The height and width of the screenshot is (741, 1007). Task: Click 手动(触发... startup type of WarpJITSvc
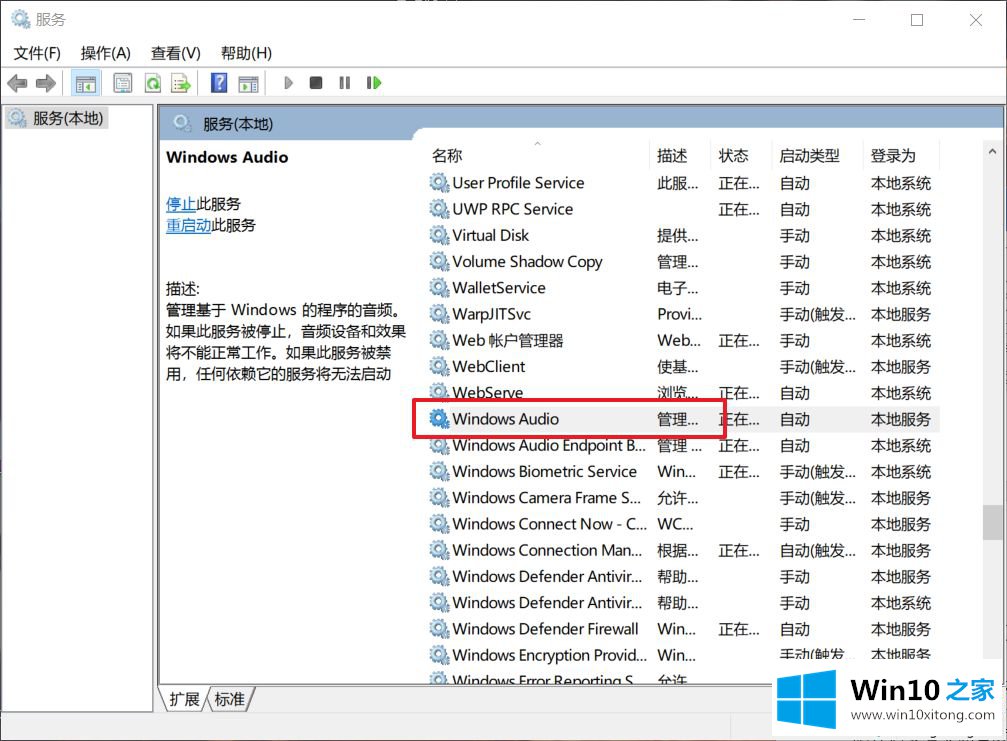pos(818,315)
